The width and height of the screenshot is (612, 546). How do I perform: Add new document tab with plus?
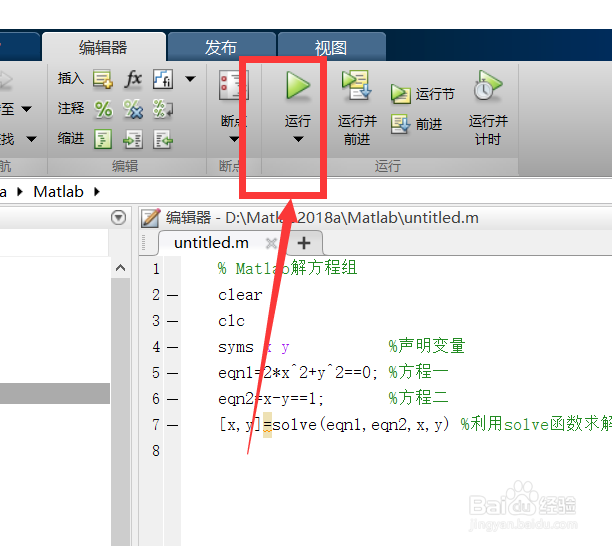coord(304,243)
